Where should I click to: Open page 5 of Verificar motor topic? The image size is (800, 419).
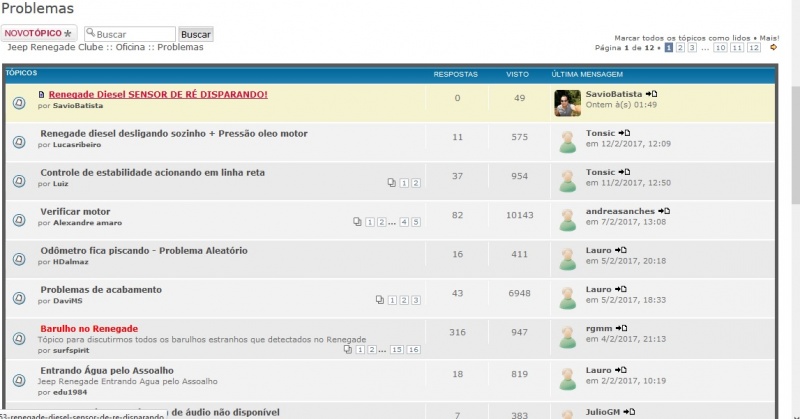point(416,222)
